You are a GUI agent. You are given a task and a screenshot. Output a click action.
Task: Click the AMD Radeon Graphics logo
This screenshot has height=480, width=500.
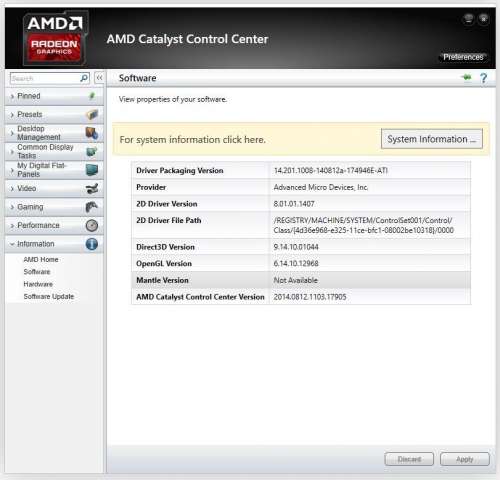click(55, 38)
